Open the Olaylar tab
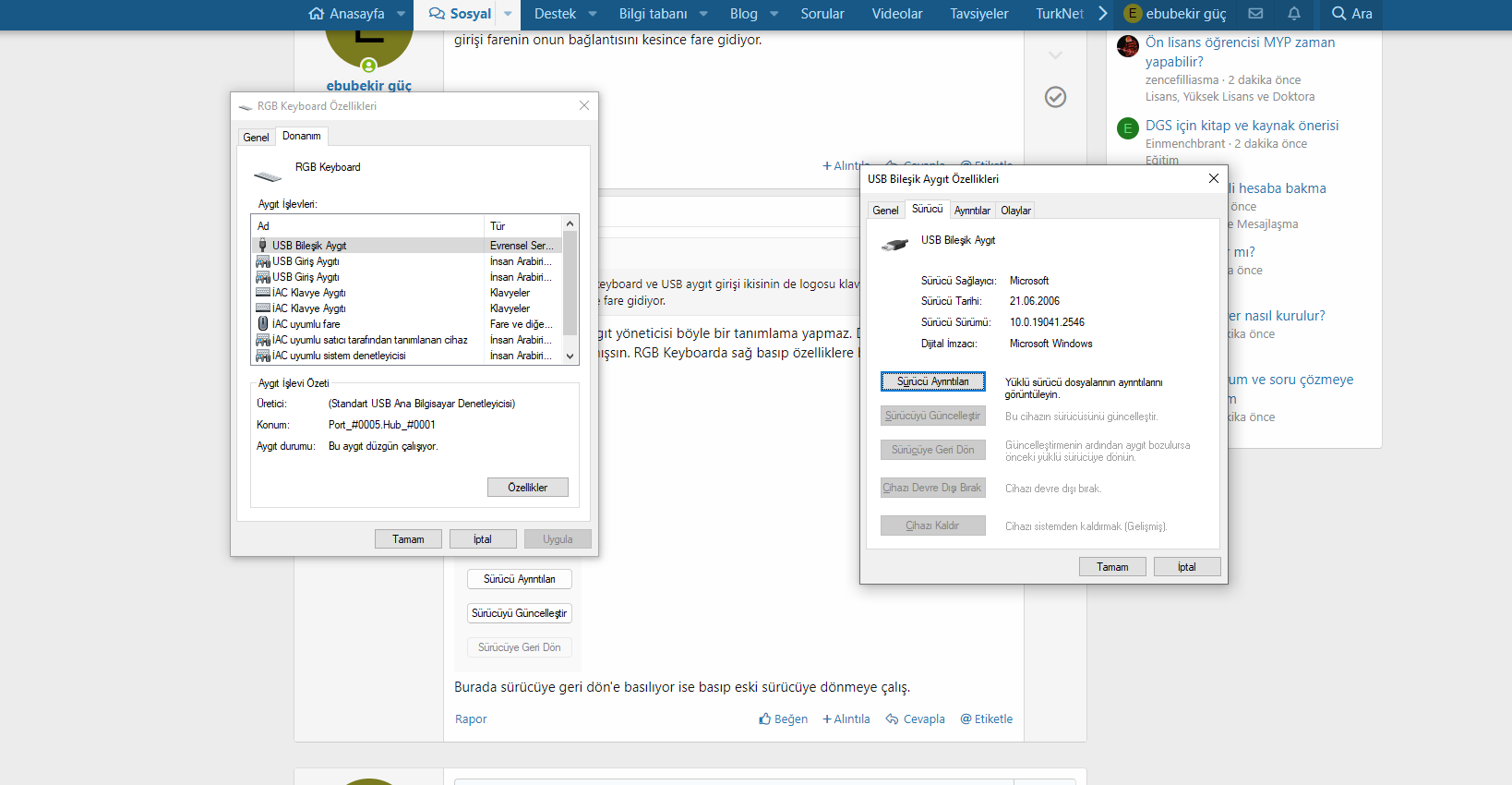The width and height of the screenshot is (1512, 785). [x=1015, y=211]
